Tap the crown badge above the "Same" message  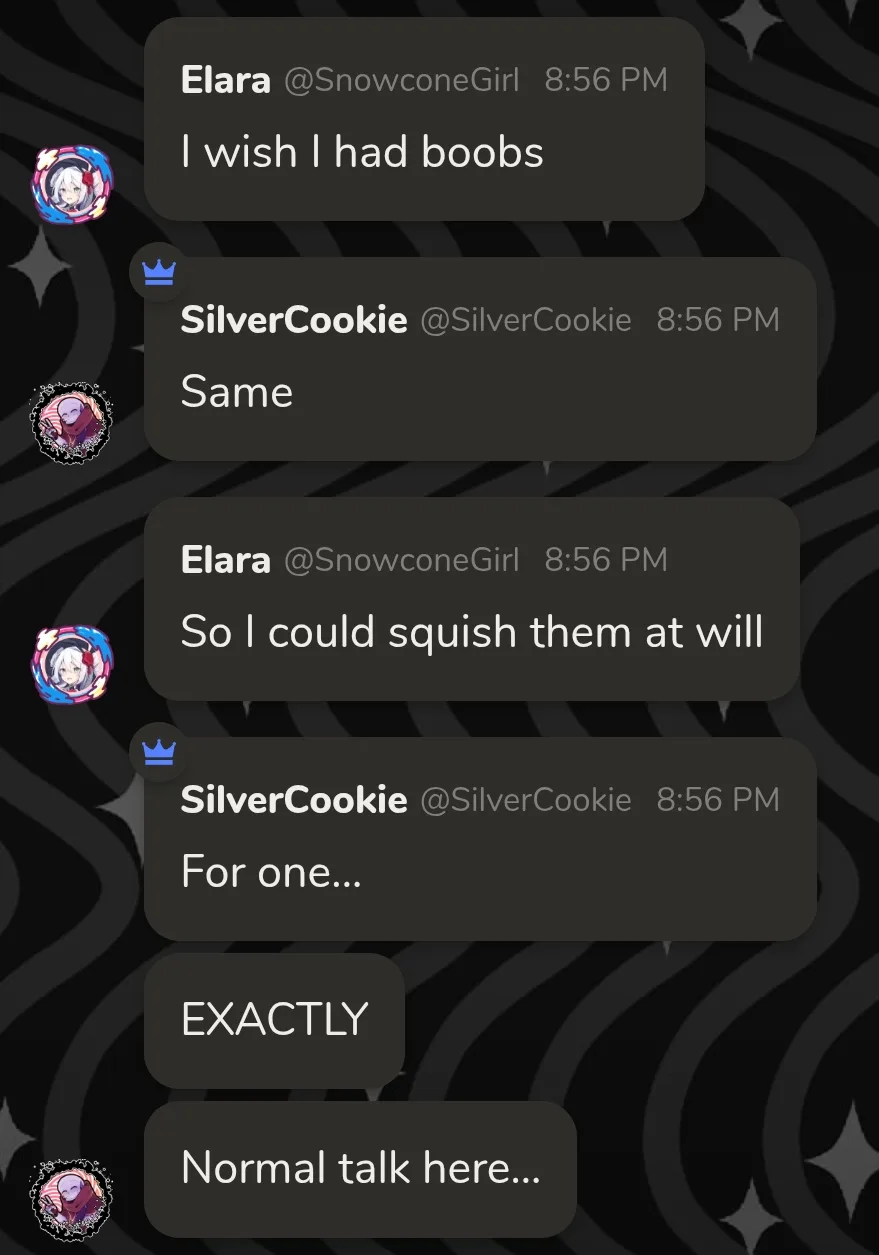[159, 272]
